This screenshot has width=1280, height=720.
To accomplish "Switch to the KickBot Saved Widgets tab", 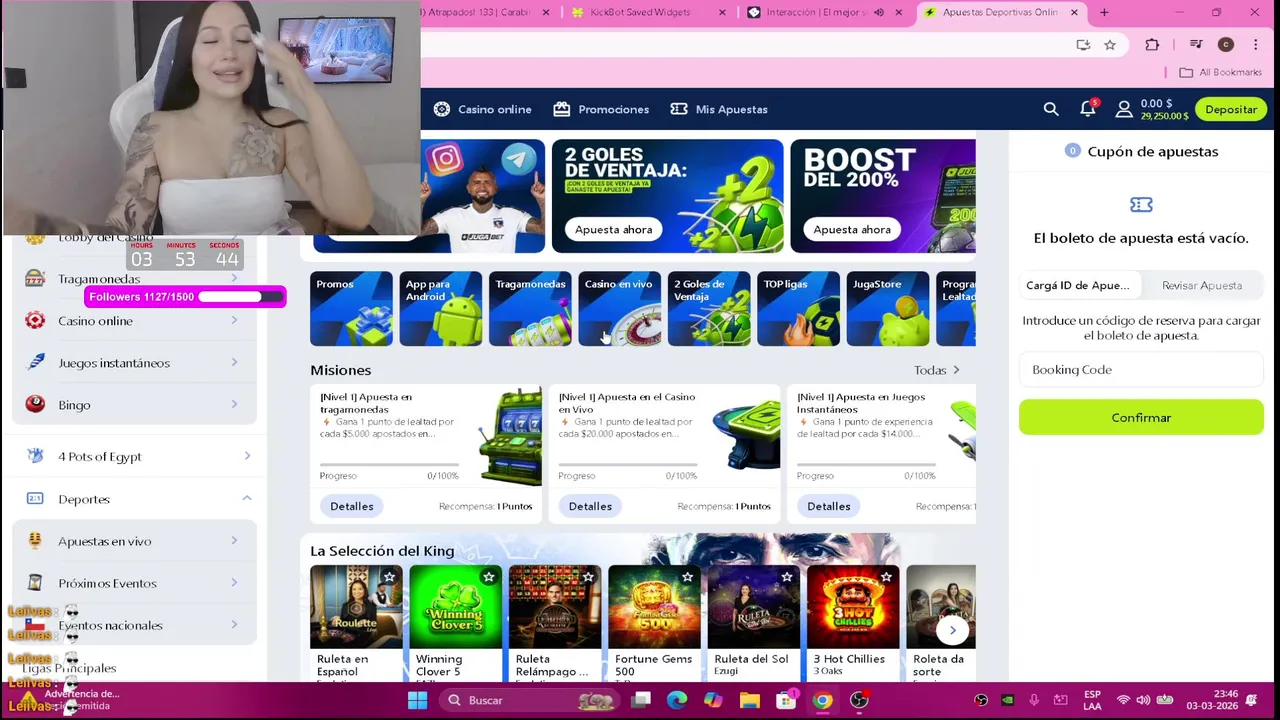I will (646, 13).
